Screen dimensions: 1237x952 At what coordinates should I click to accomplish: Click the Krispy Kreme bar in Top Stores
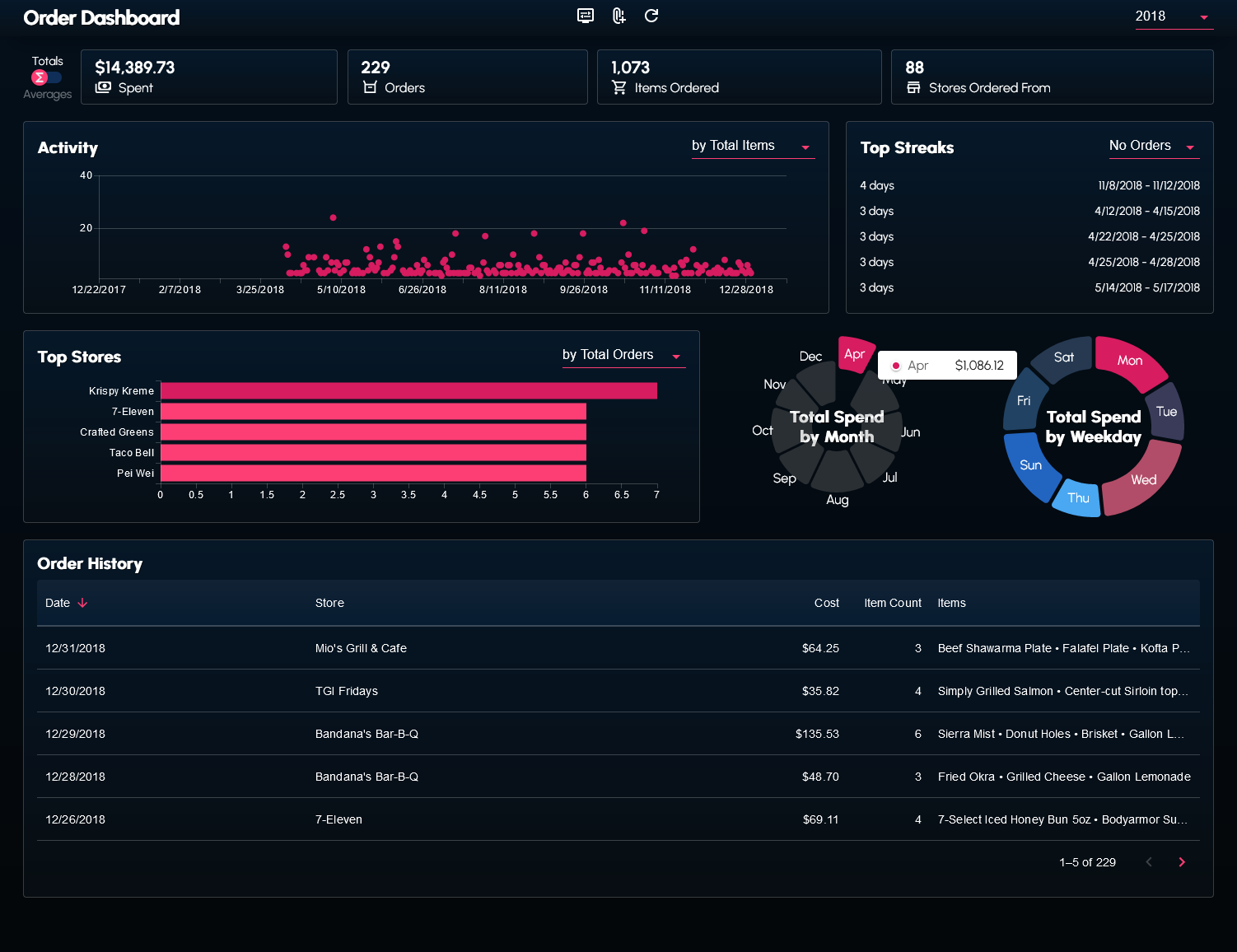click(x=408, y=390)
